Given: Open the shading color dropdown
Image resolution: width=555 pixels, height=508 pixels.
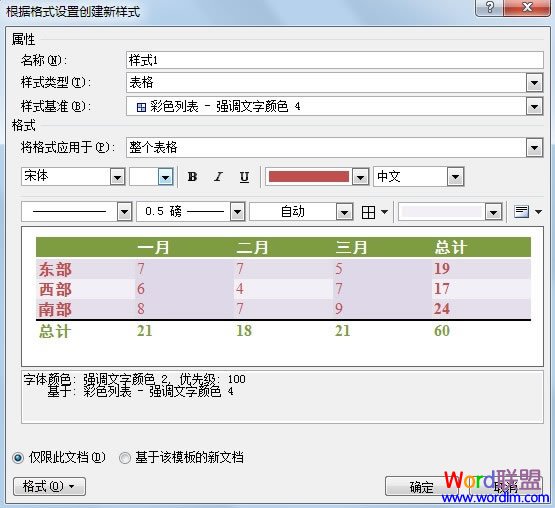Looking at the screenshot, I should coord(493,212).
